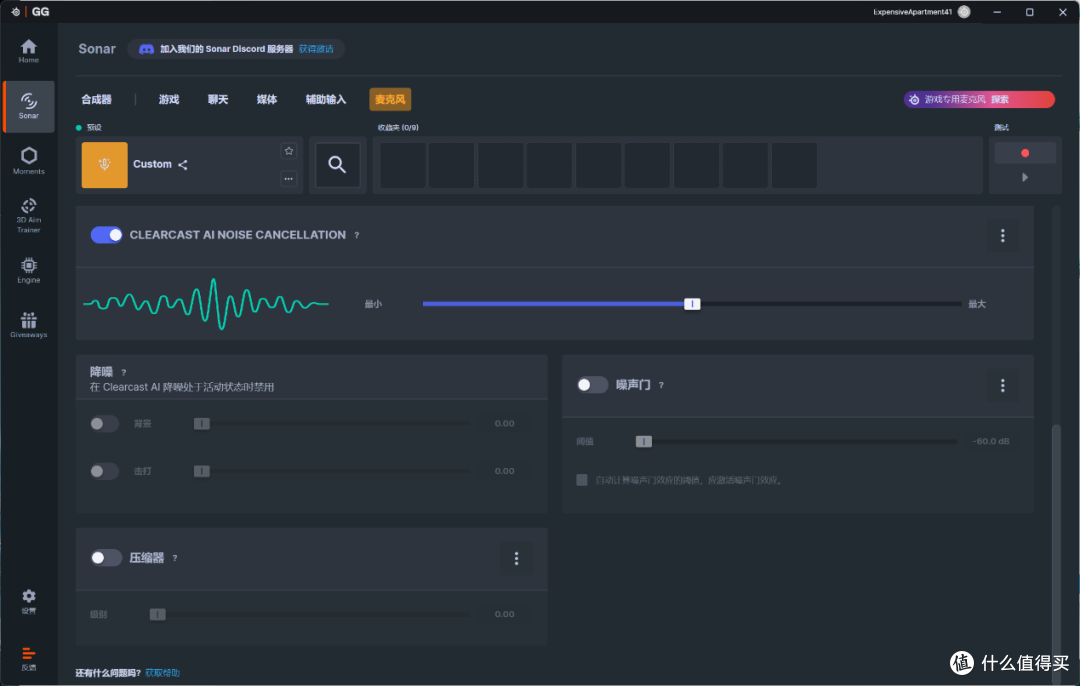Show ClearCast AI help question mark
The height and width of the screenshot is (686, 1080).
pos(356,236)
